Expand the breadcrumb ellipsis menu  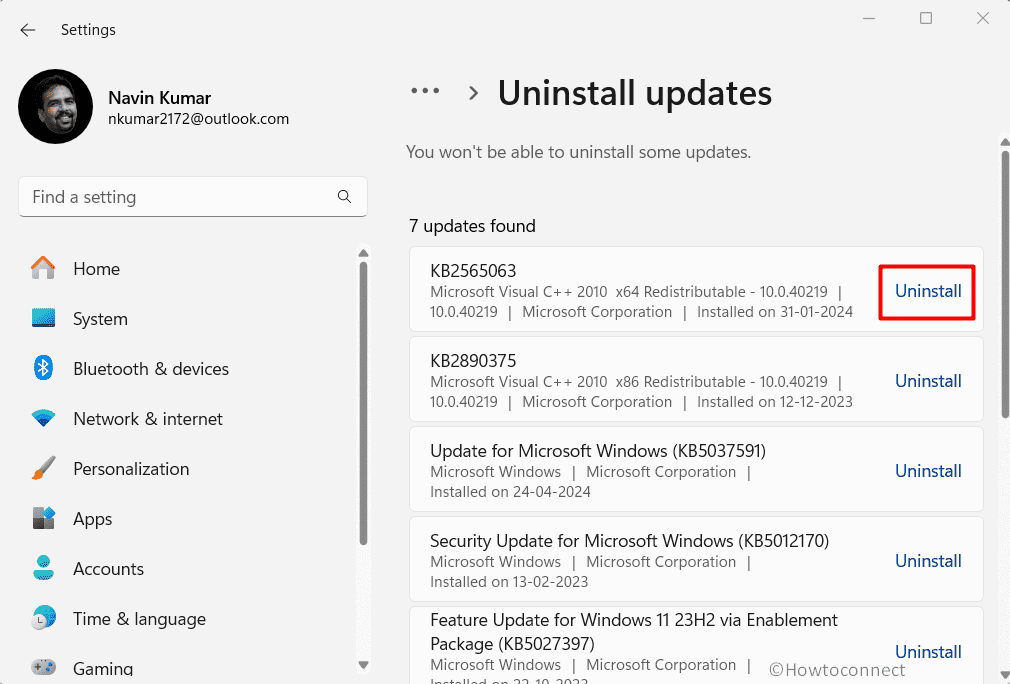click(425, 91)
